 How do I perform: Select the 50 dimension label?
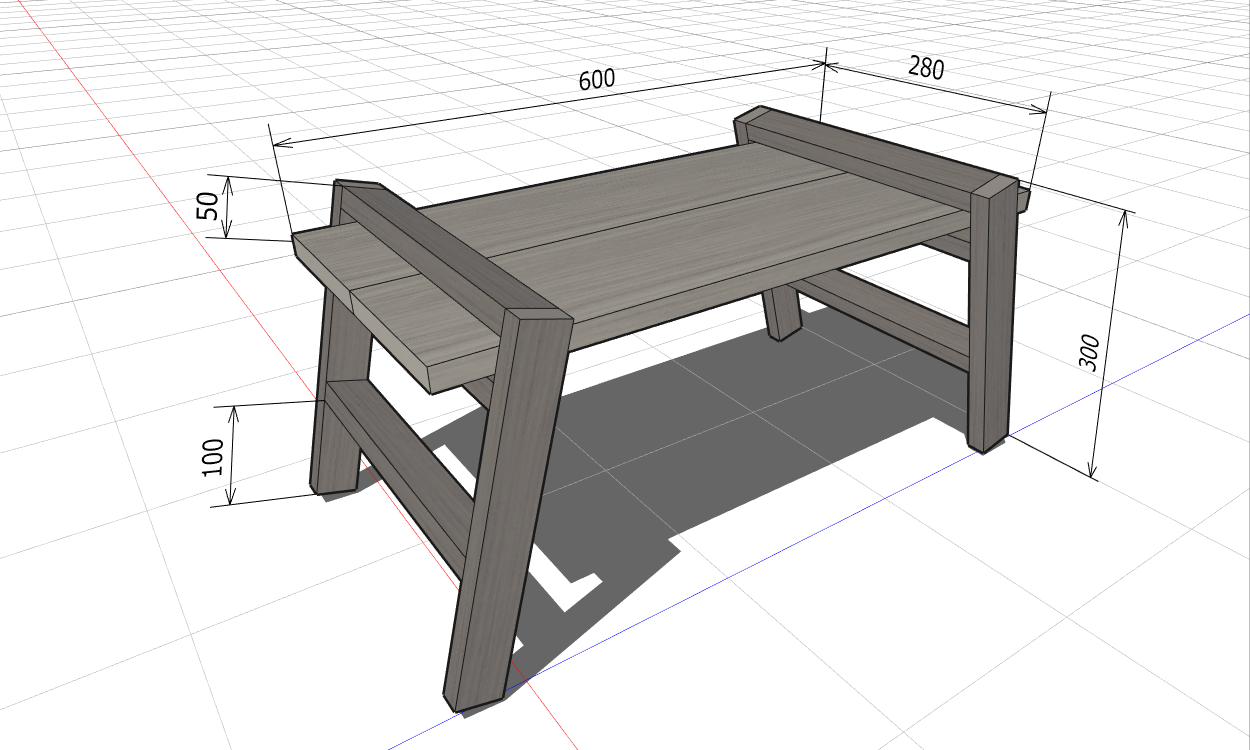point(208,207)
